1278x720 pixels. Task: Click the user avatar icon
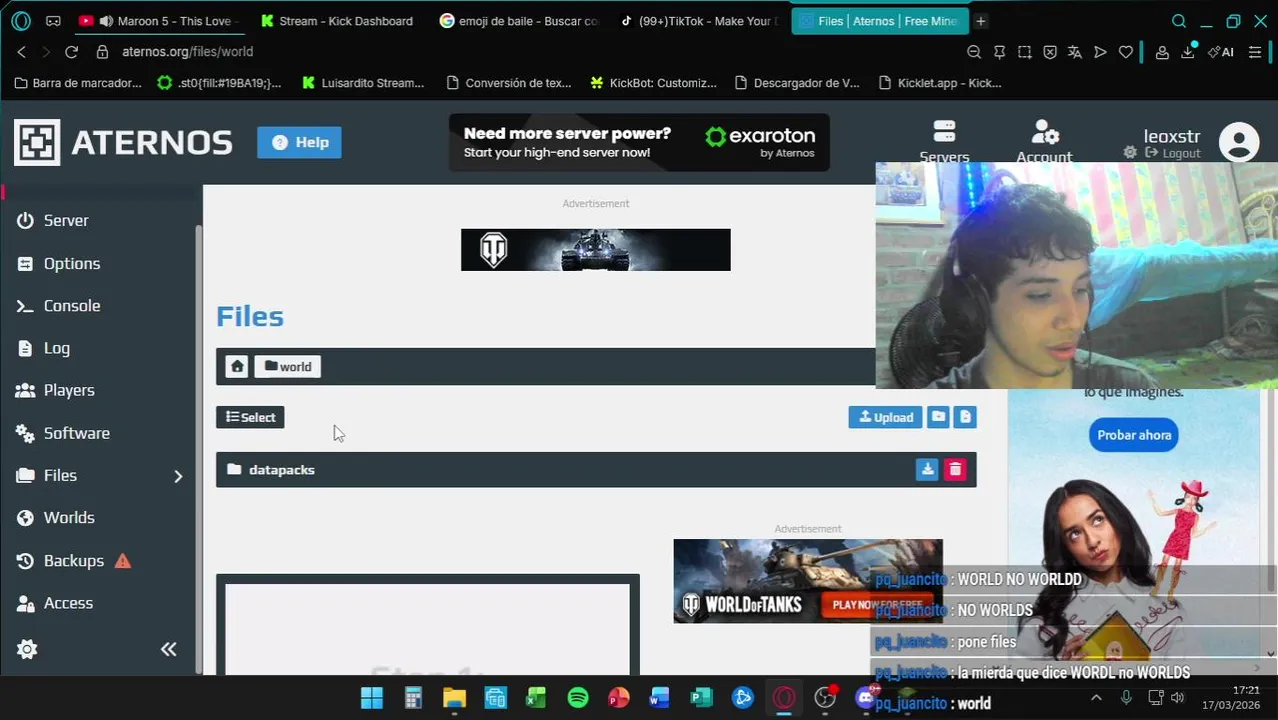point(1239,142)
